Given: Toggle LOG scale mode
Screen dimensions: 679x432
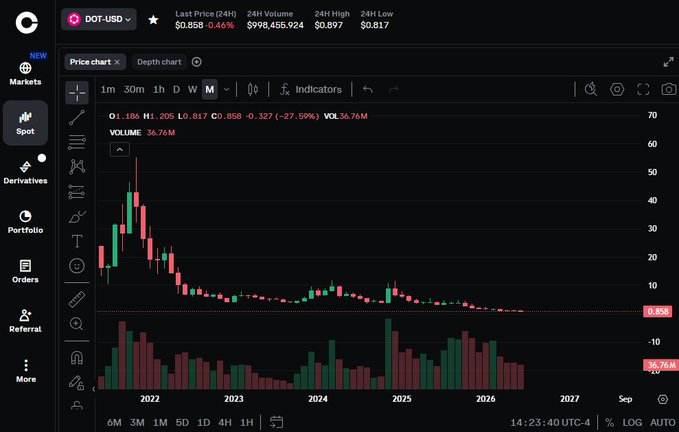Looking at the screenshot, I should tap(632, 422).
